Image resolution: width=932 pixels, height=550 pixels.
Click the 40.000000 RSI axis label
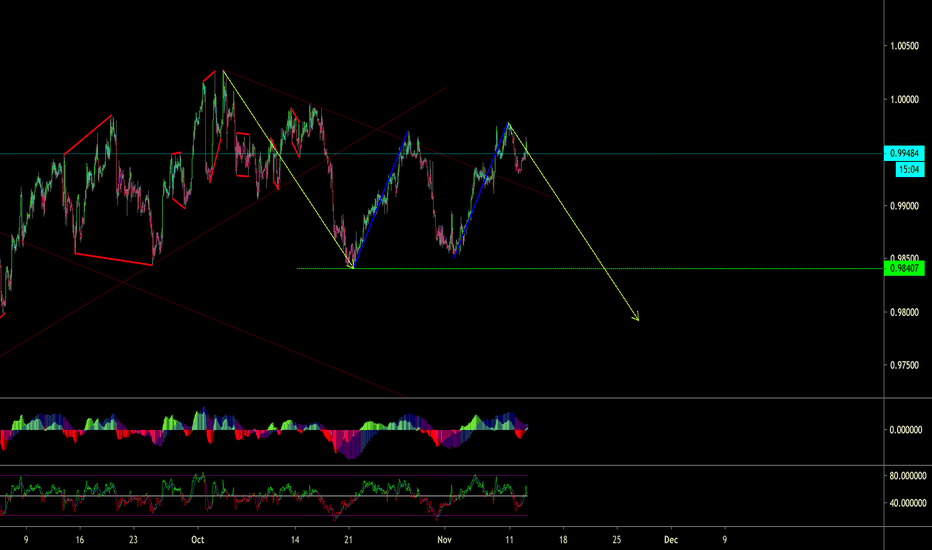click(908, 503)
